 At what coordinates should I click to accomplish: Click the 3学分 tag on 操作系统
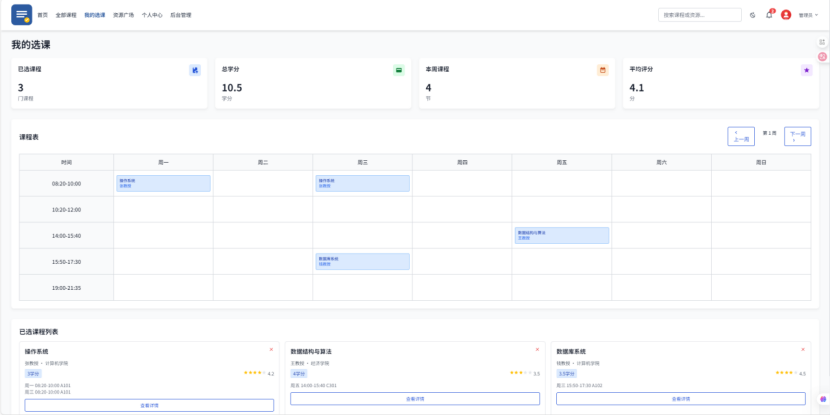coord(33,374)
